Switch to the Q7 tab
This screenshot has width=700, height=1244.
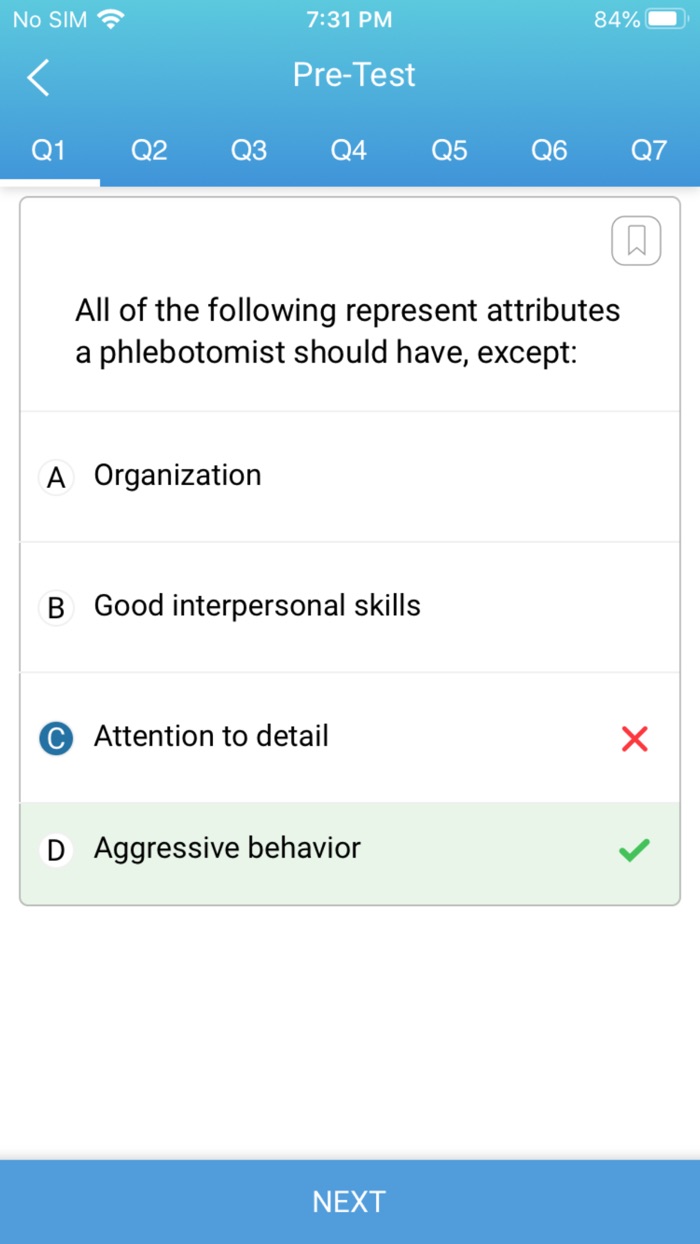coord(649,151)
